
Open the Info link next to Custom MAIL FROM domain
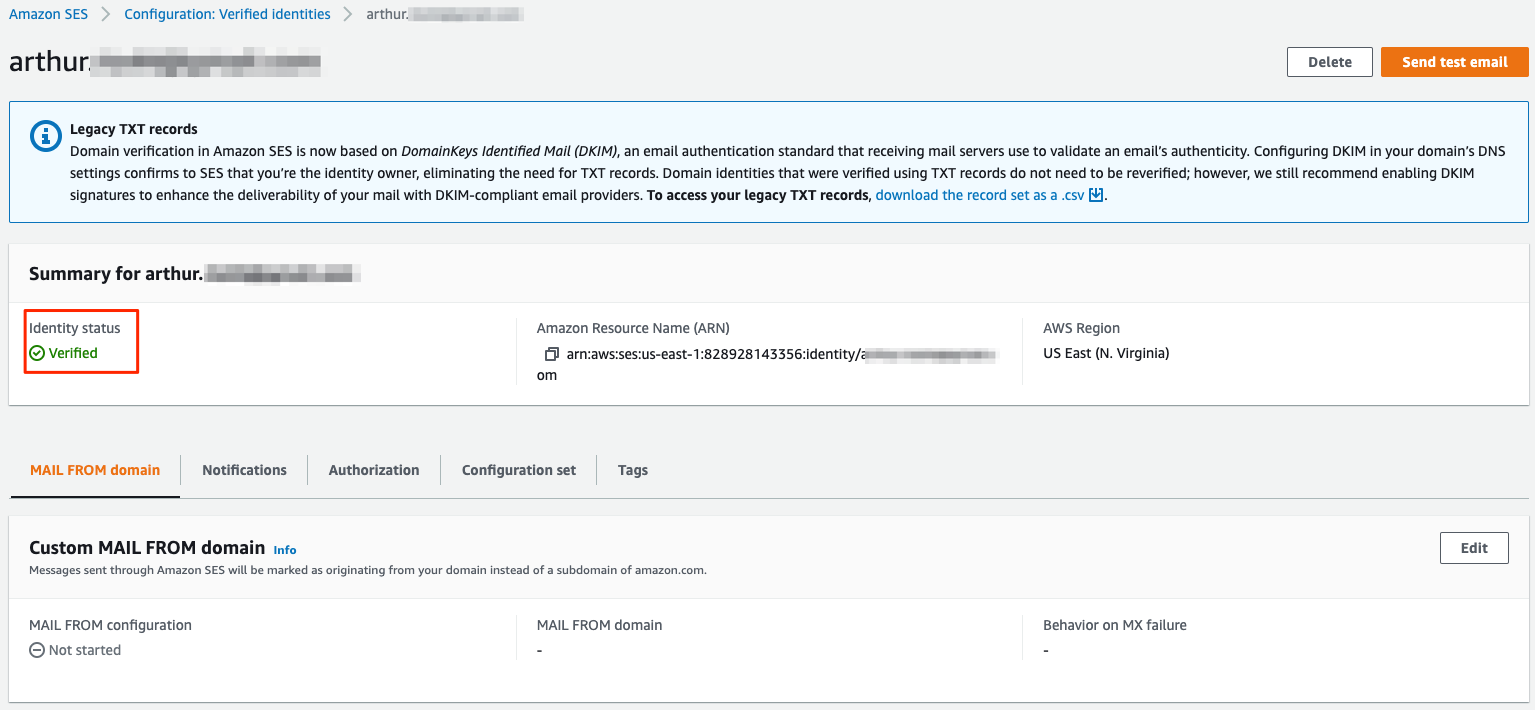tap(285, 550)
